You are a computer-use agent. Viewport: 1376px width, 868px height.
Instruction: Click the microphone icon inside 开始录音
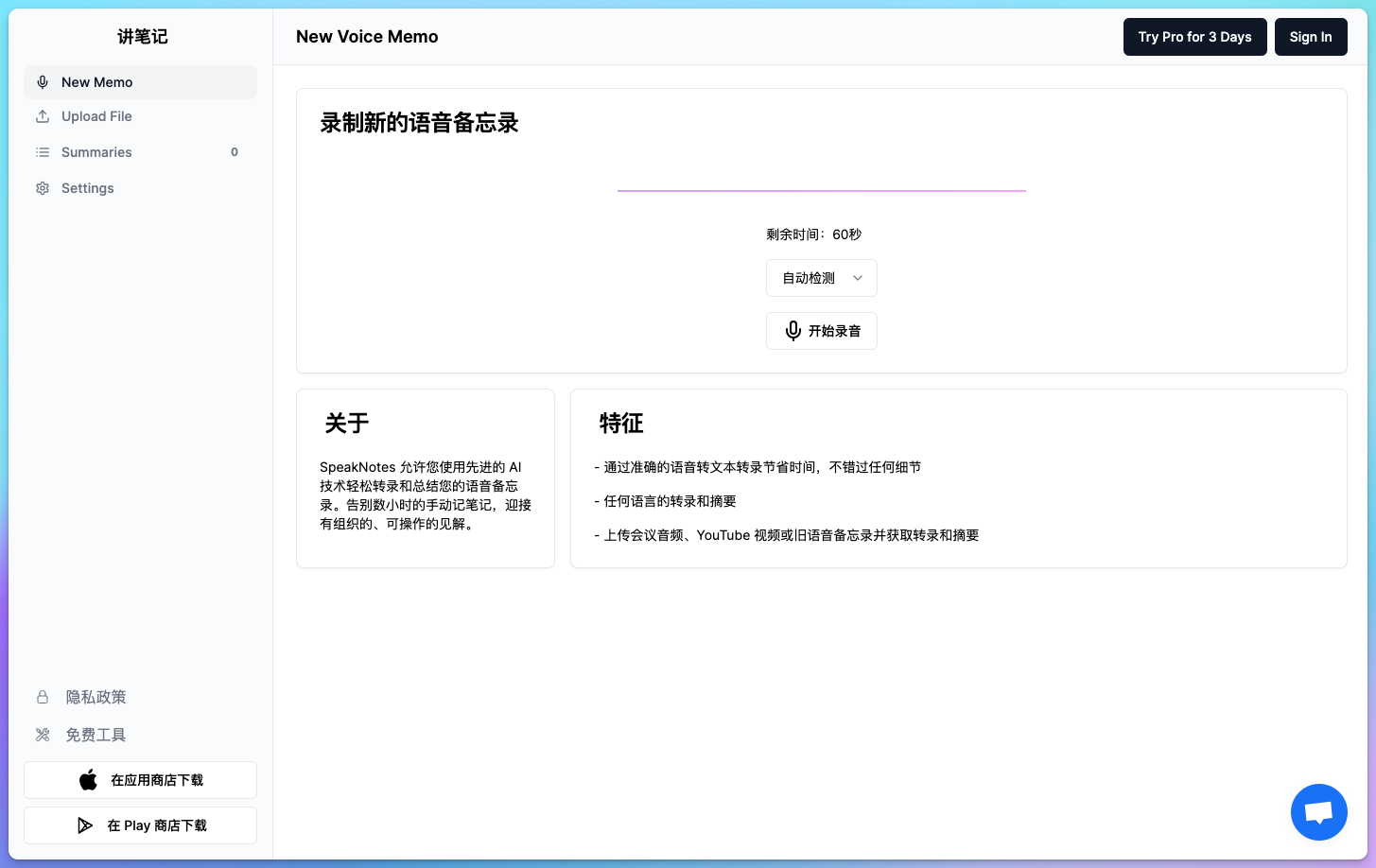click(x=793, y=331)
